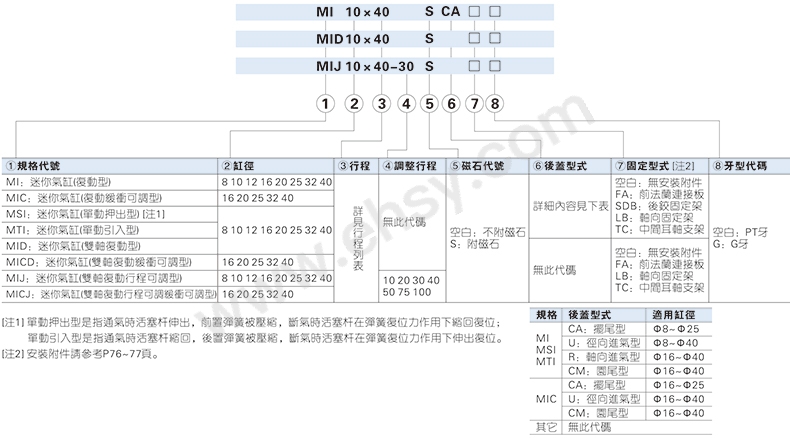Click bore sizes '8 10 12 16 20 25 32 40' in MI row

(x=277, y=182)
